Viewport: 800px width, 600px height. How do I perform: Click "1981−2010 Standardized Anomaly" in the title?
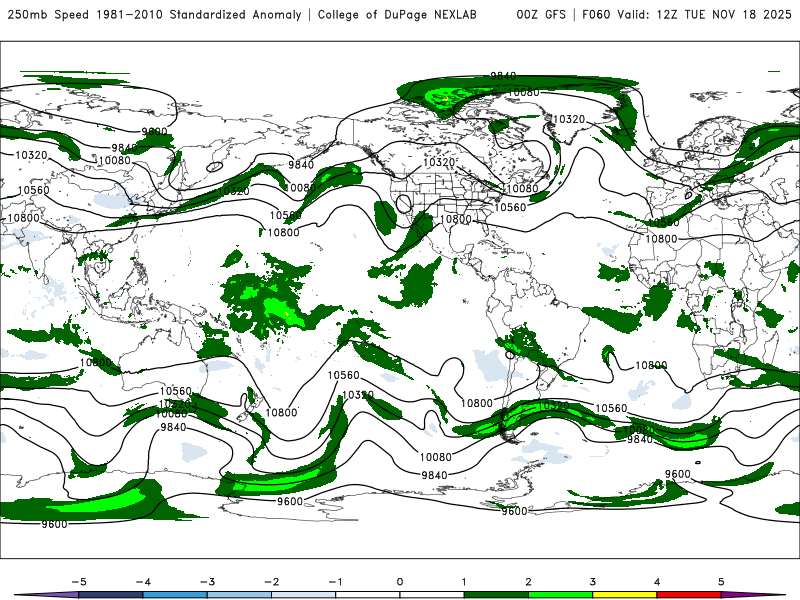[199, 14]
